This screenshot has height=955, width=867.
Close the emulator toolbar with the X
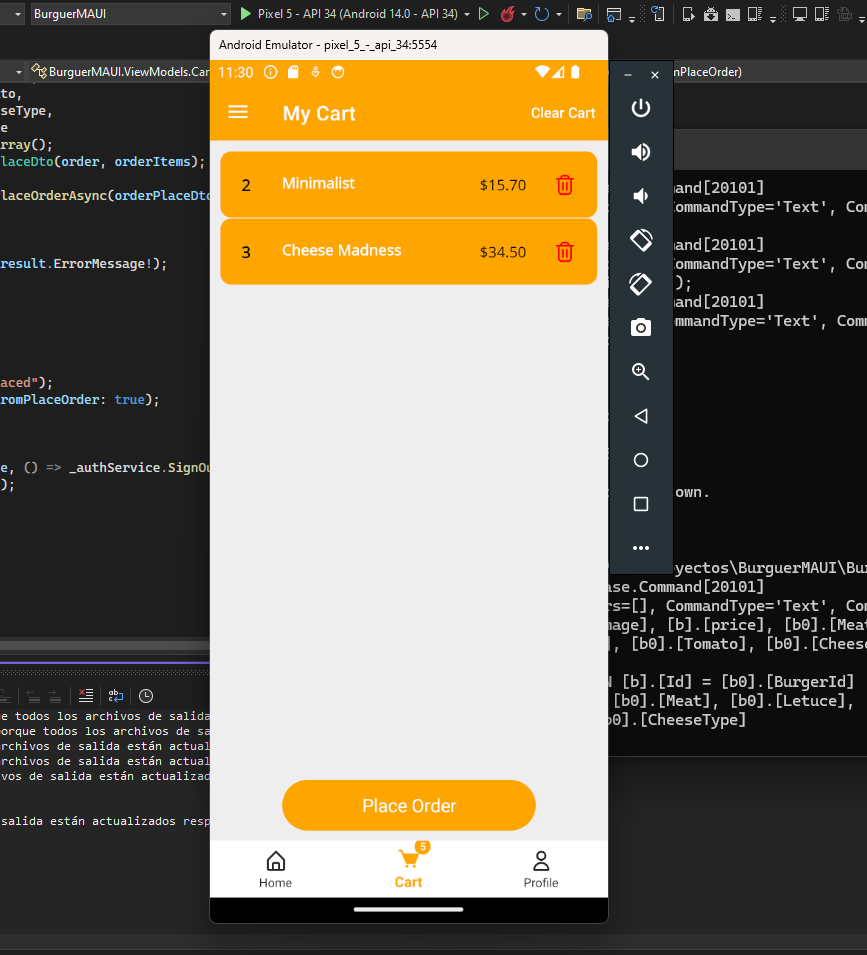[655, 75]
